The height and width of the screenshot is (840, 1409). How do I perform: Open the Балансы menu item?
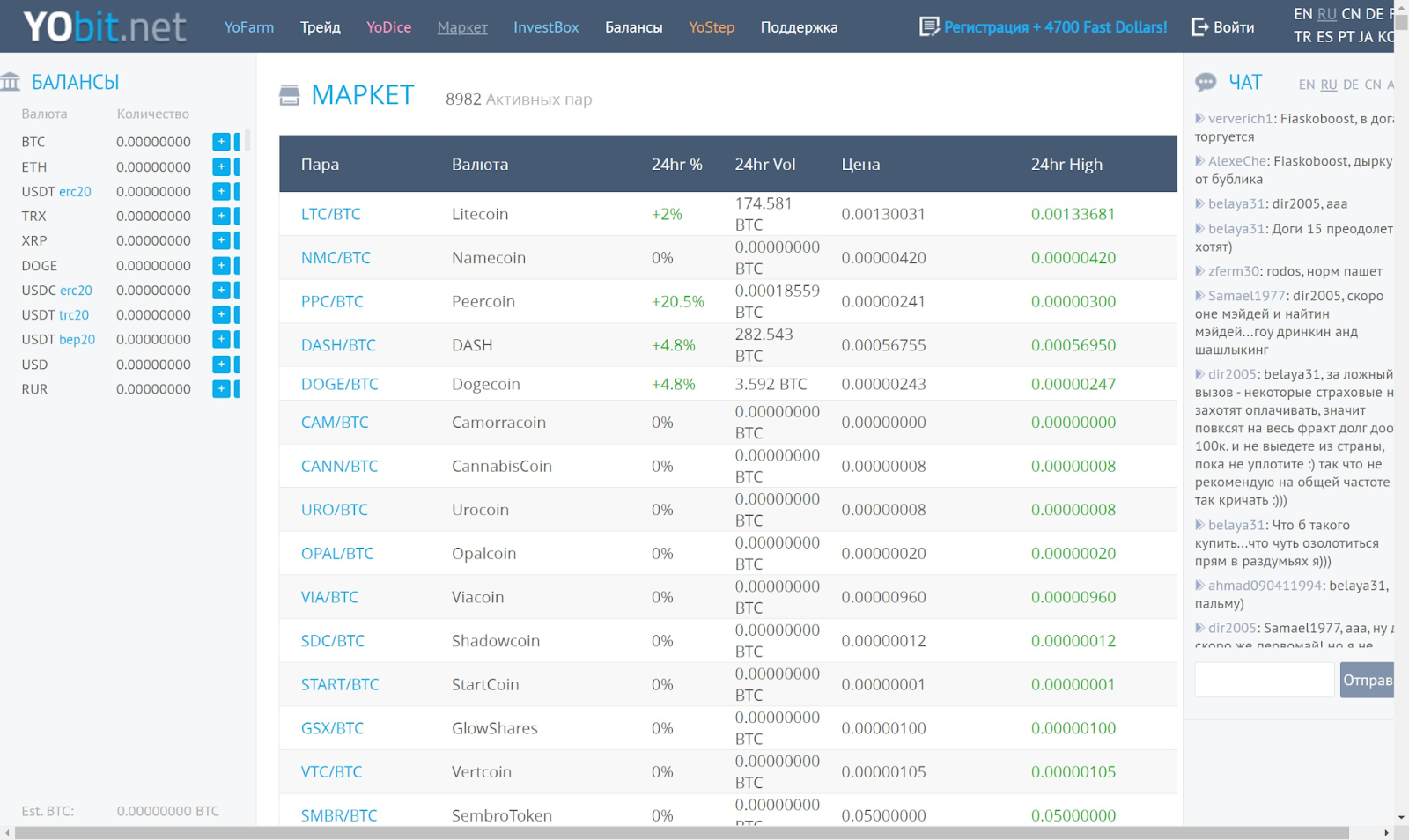pos(634,27)
